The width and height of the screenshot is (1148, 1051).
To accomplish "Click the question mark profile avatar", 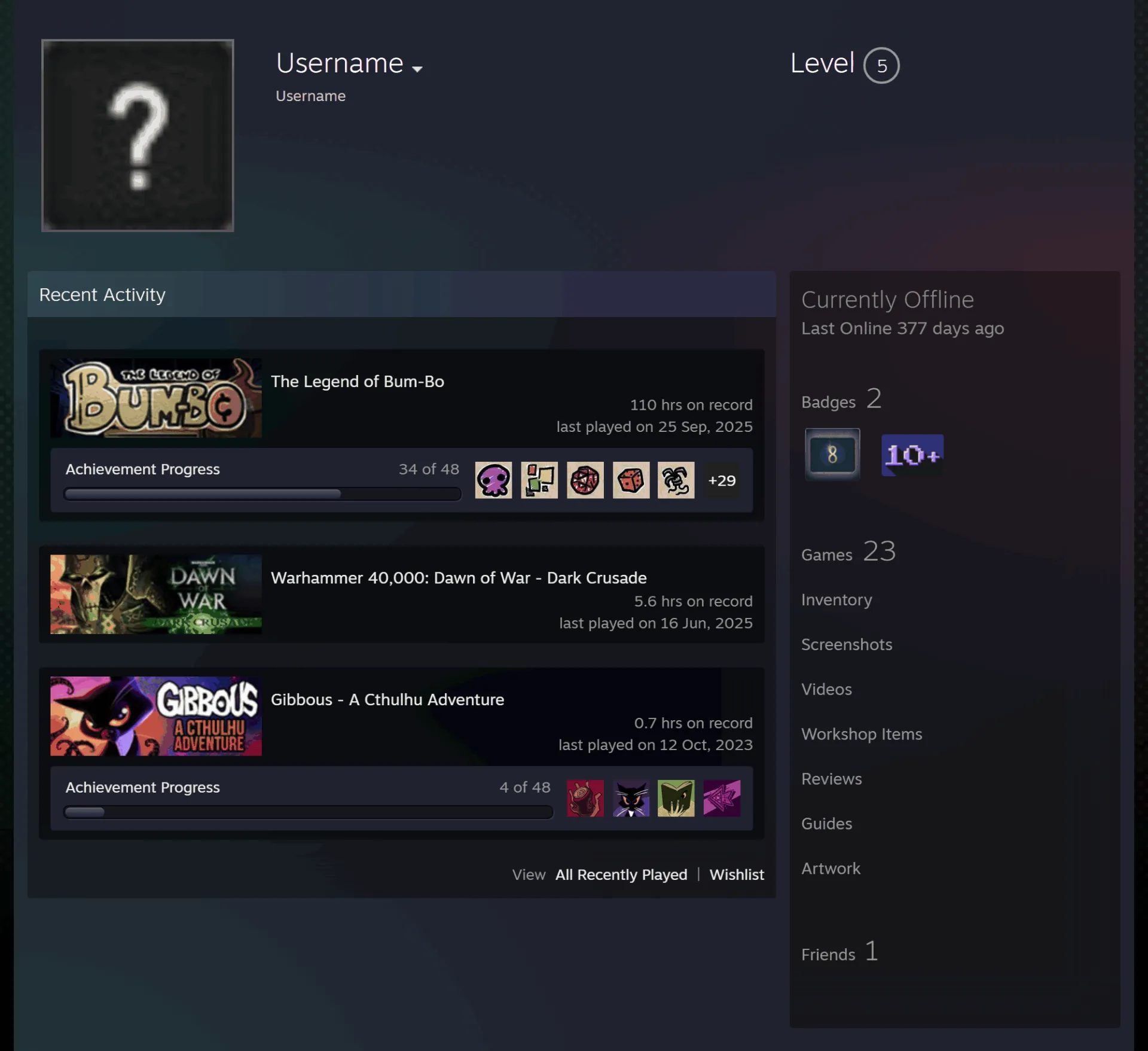I will [138, 135].
